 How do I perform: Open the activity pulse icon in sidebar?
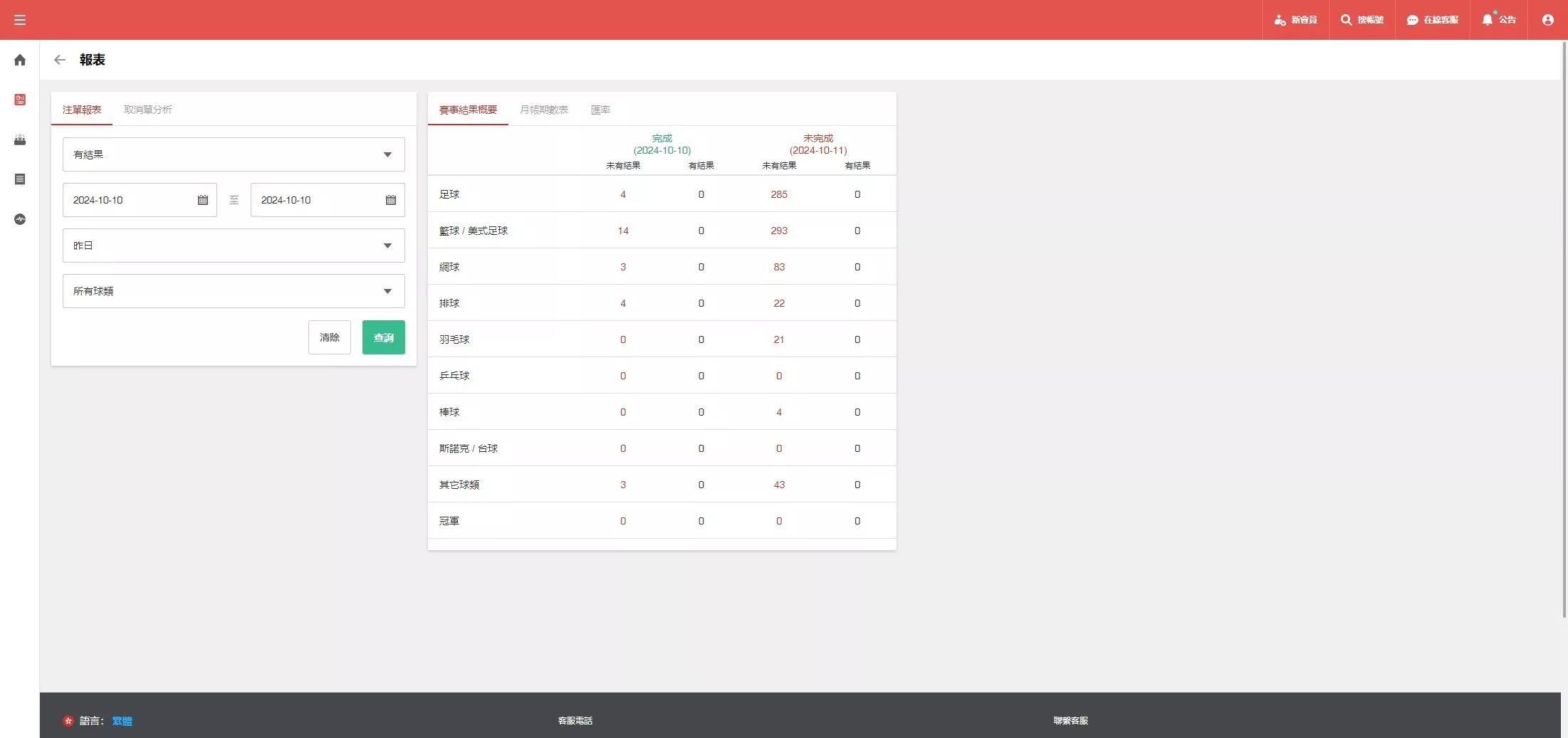tap(20, 219)
